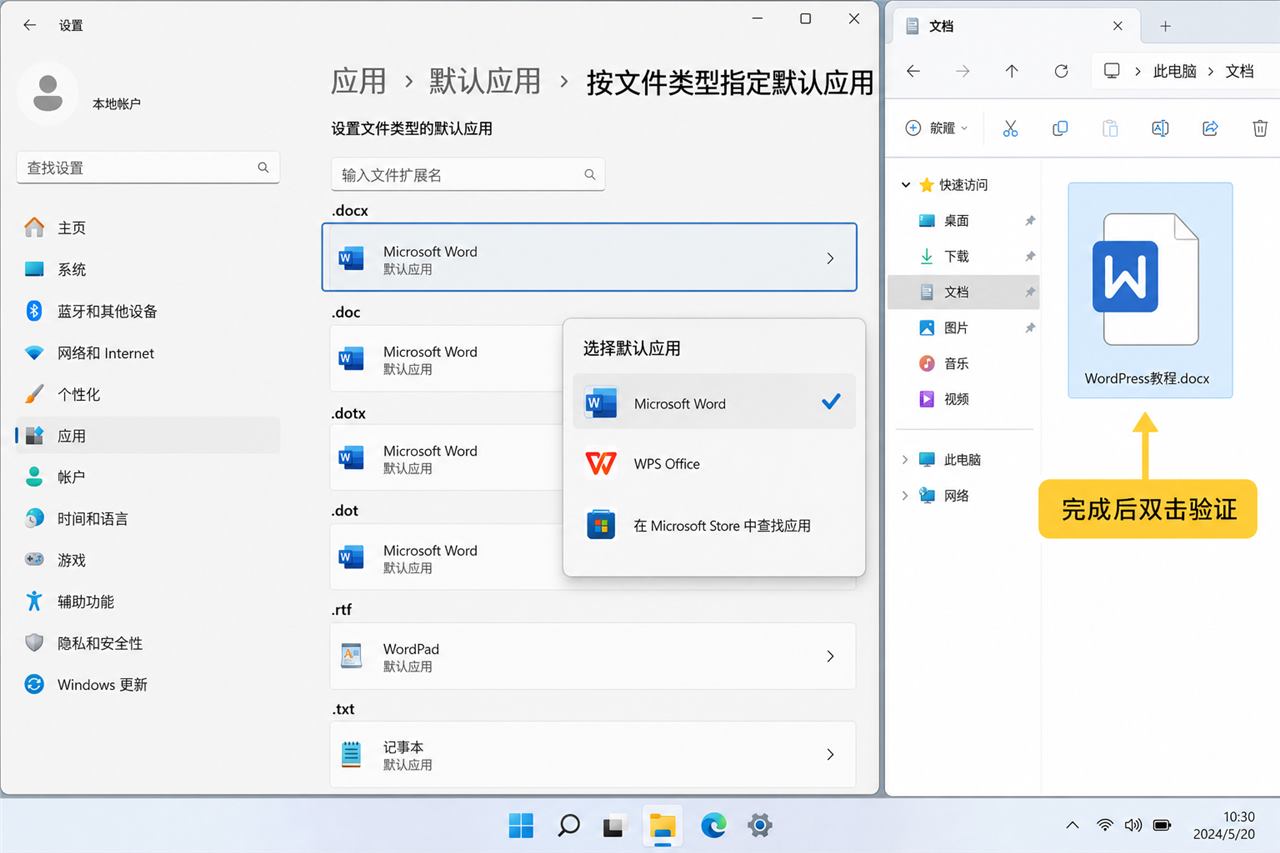The height and width of the screenshot is (853, 1280).
Task: Click the Rename icon in Explorer toolbar
Action: click(x=1160, y=128)
